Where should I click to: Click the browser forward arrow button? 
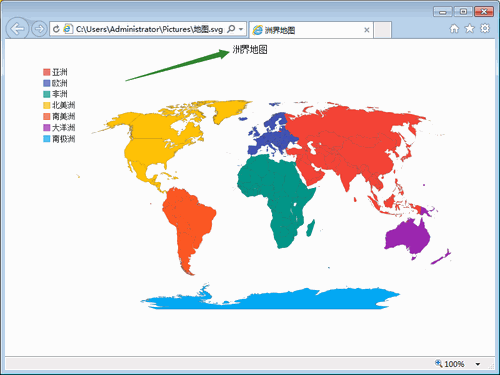click(39, 29)
